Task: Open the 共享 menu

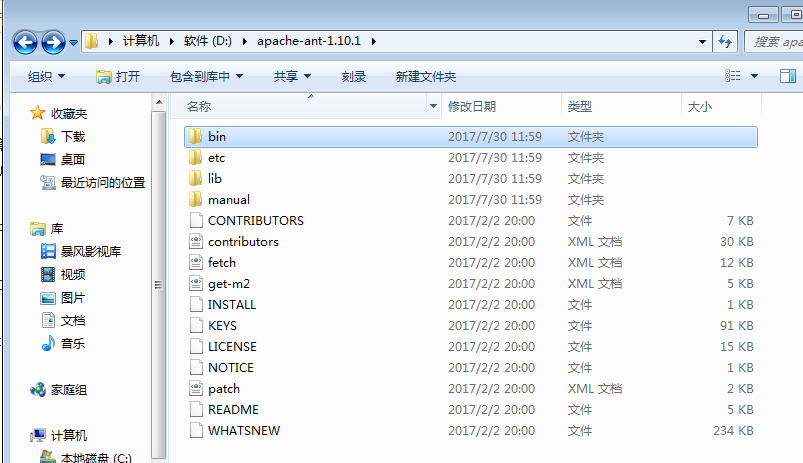Action: click(x=292, y=77)
